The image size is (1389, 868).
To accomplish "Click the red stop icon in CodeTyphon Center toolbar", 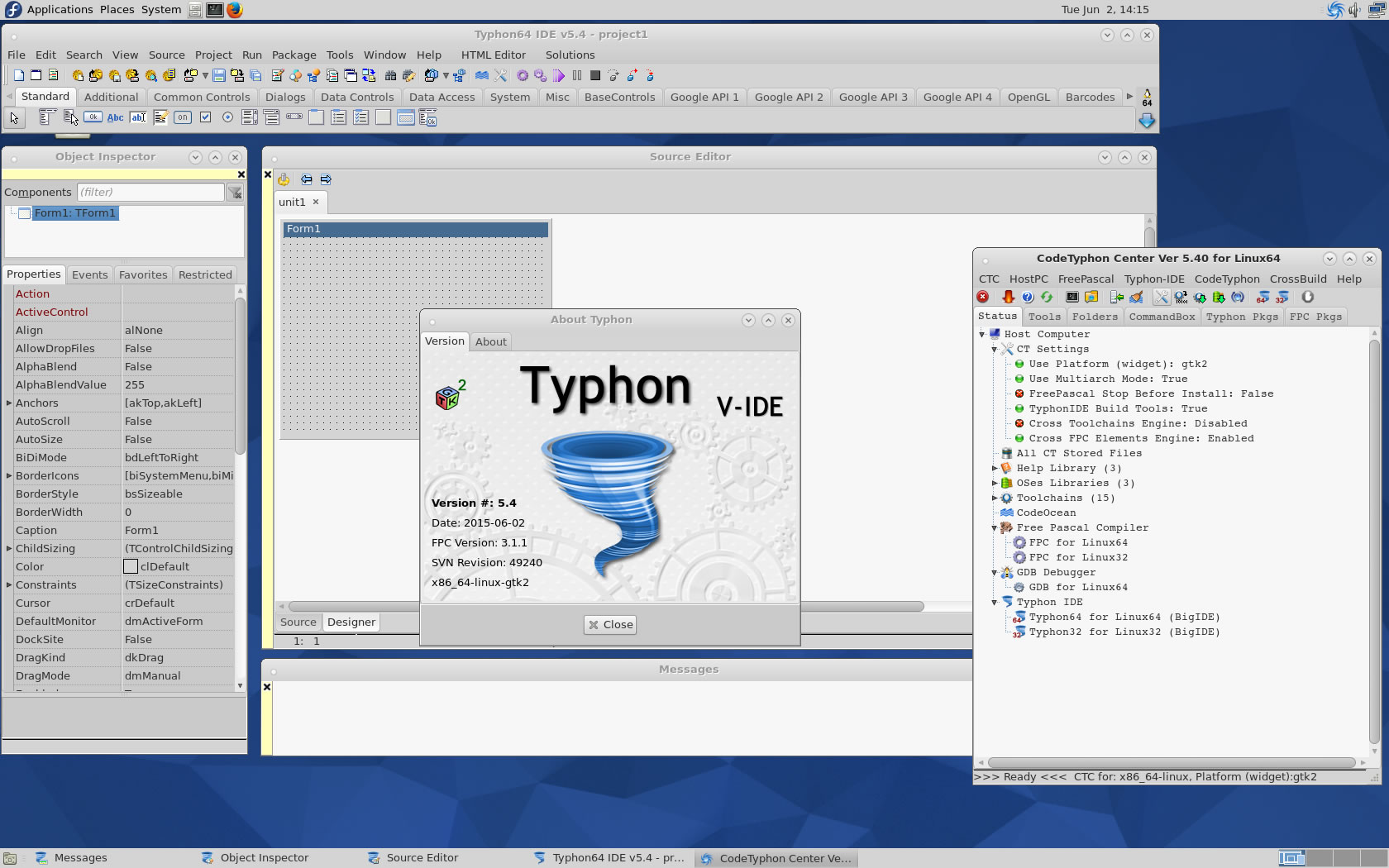I will pos(983,297).
